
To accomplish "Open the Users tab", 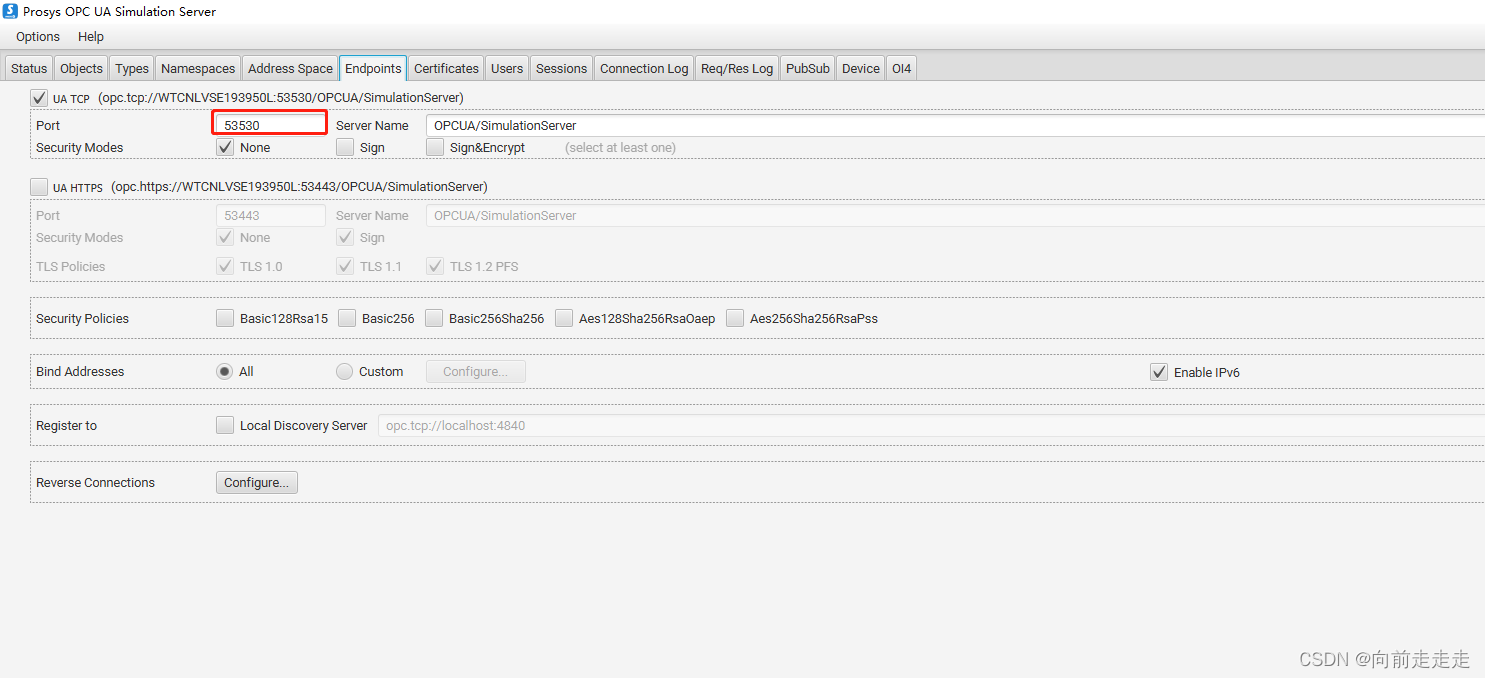I will click(x=507, y=68).
